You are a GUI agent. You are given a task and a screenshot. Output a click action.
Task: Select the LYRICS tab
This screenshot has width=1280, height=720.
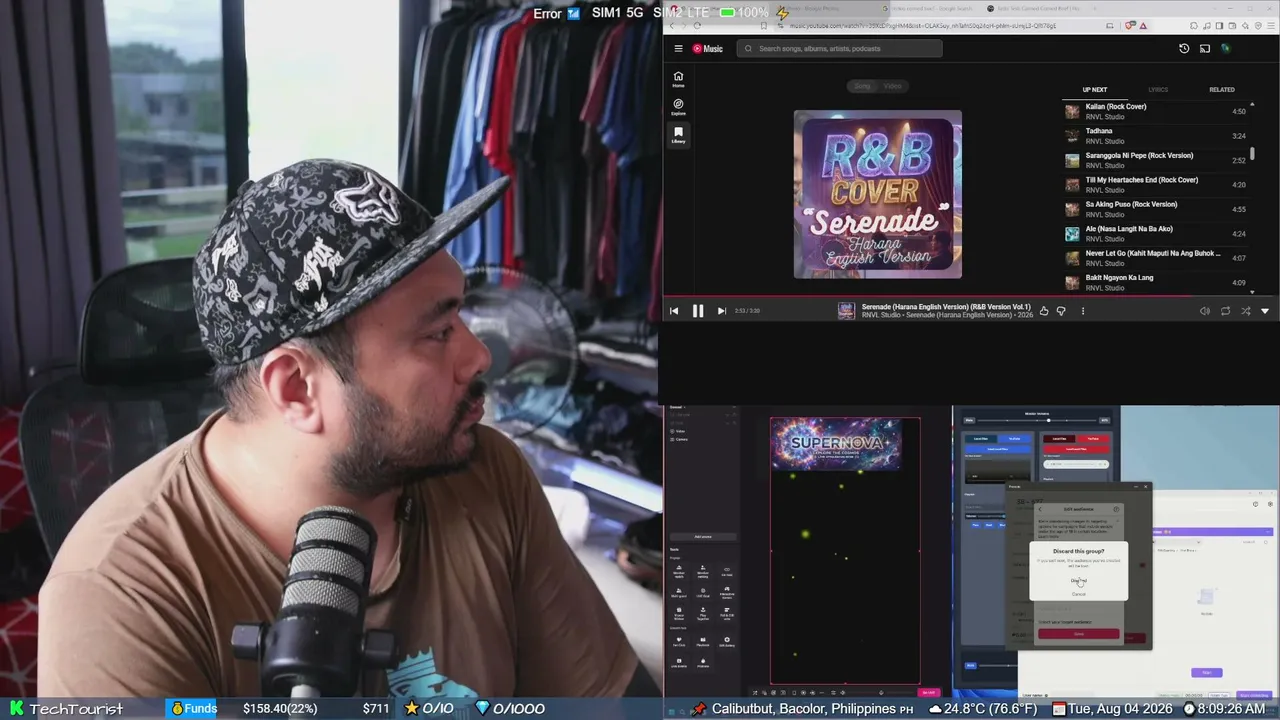point(1158,90)
